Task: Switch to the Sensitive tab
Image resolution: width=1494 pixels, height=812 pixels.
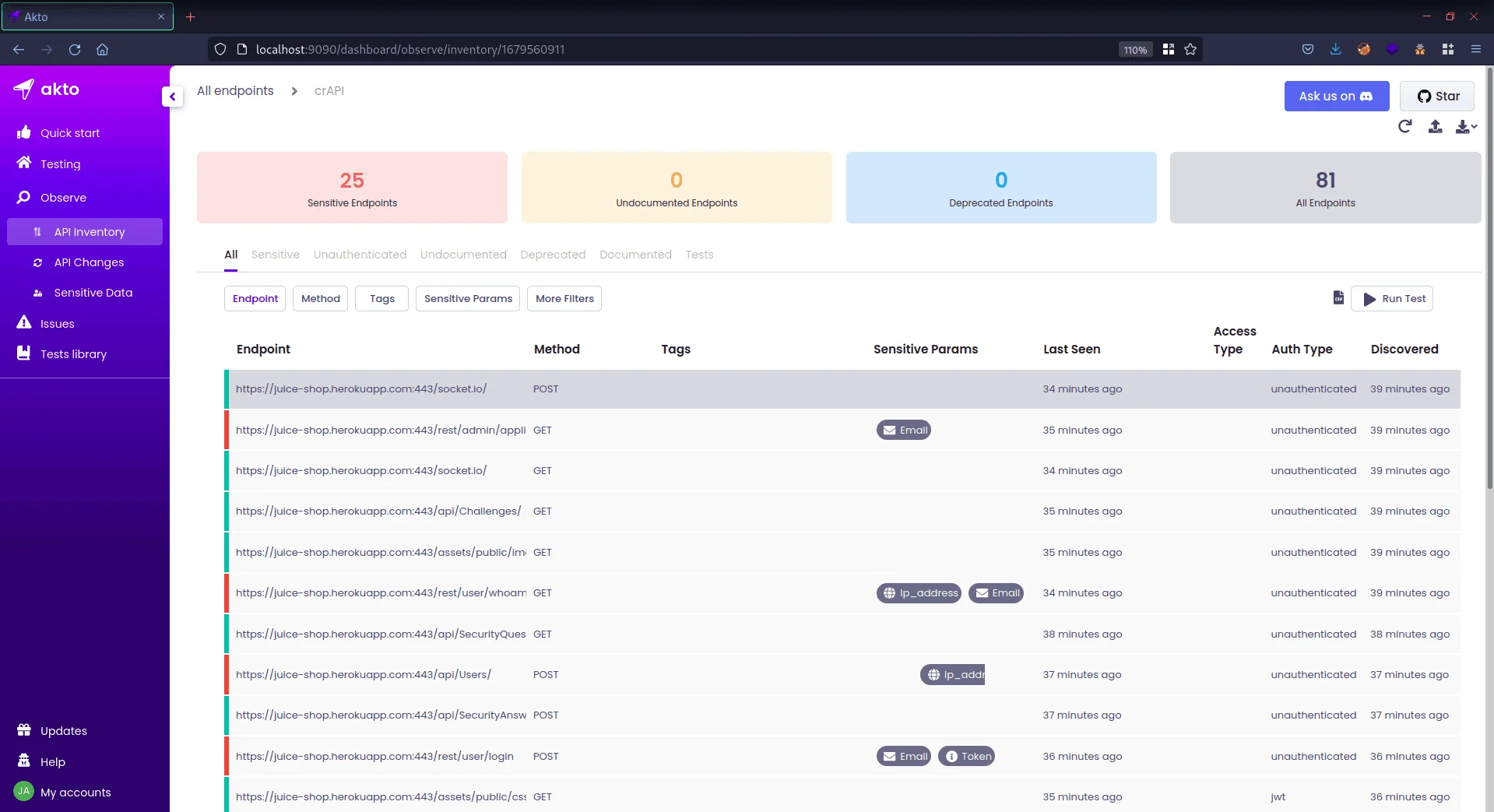Action: pos(275,255)
